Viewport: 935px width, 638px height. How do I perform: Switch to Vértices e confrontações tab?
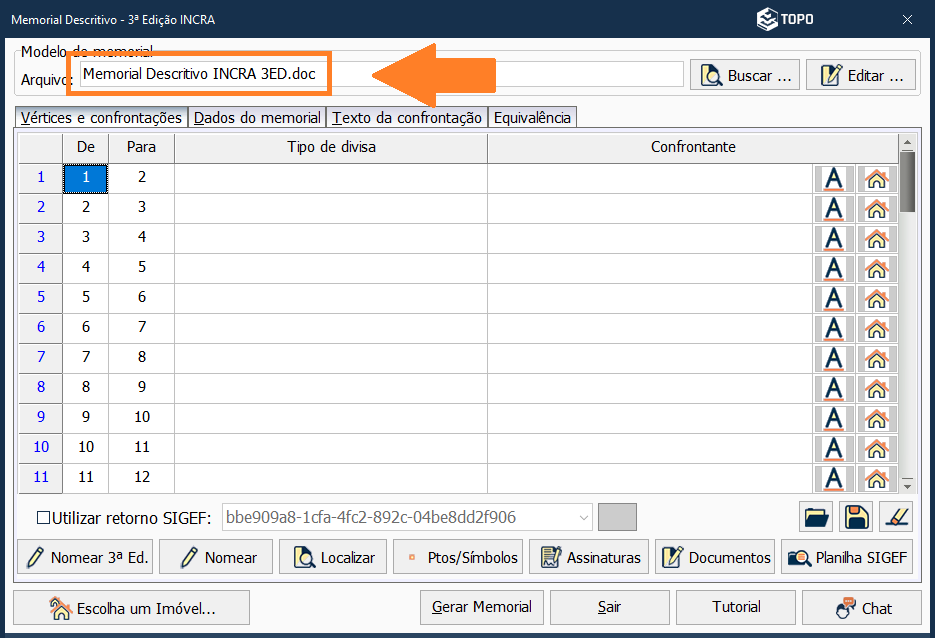[101, 117]
